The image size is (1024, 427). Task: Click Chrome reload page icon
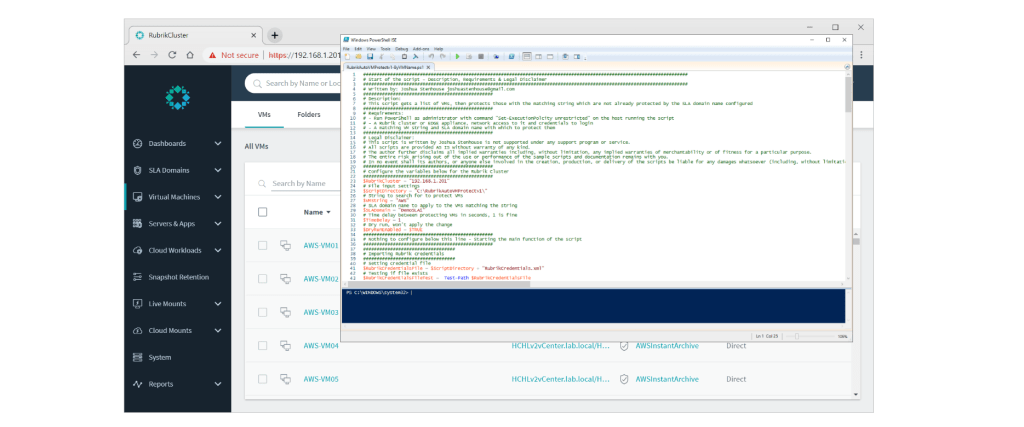(x=172, y=55)
